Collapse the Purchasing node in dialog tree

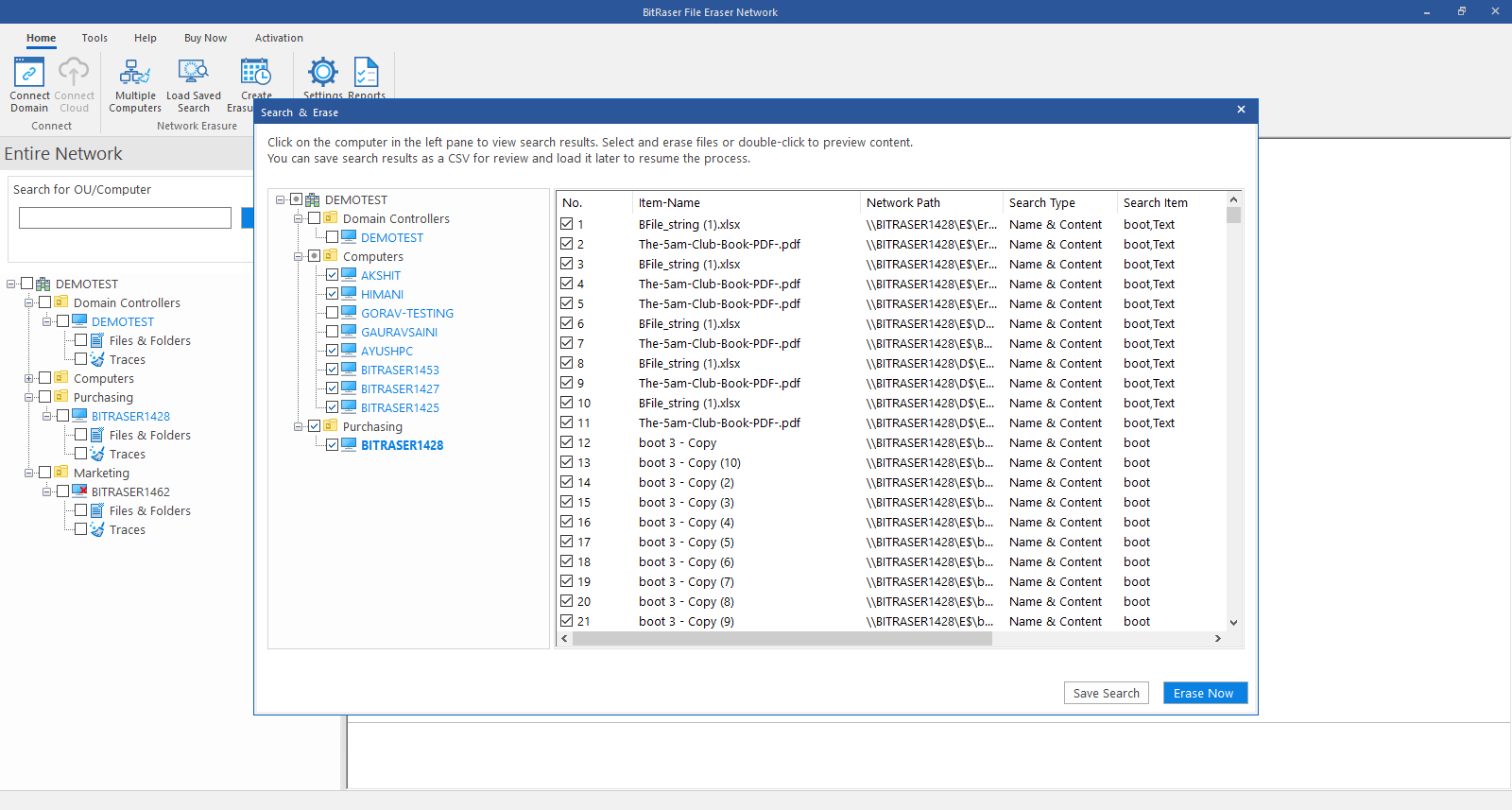point(299,426)
